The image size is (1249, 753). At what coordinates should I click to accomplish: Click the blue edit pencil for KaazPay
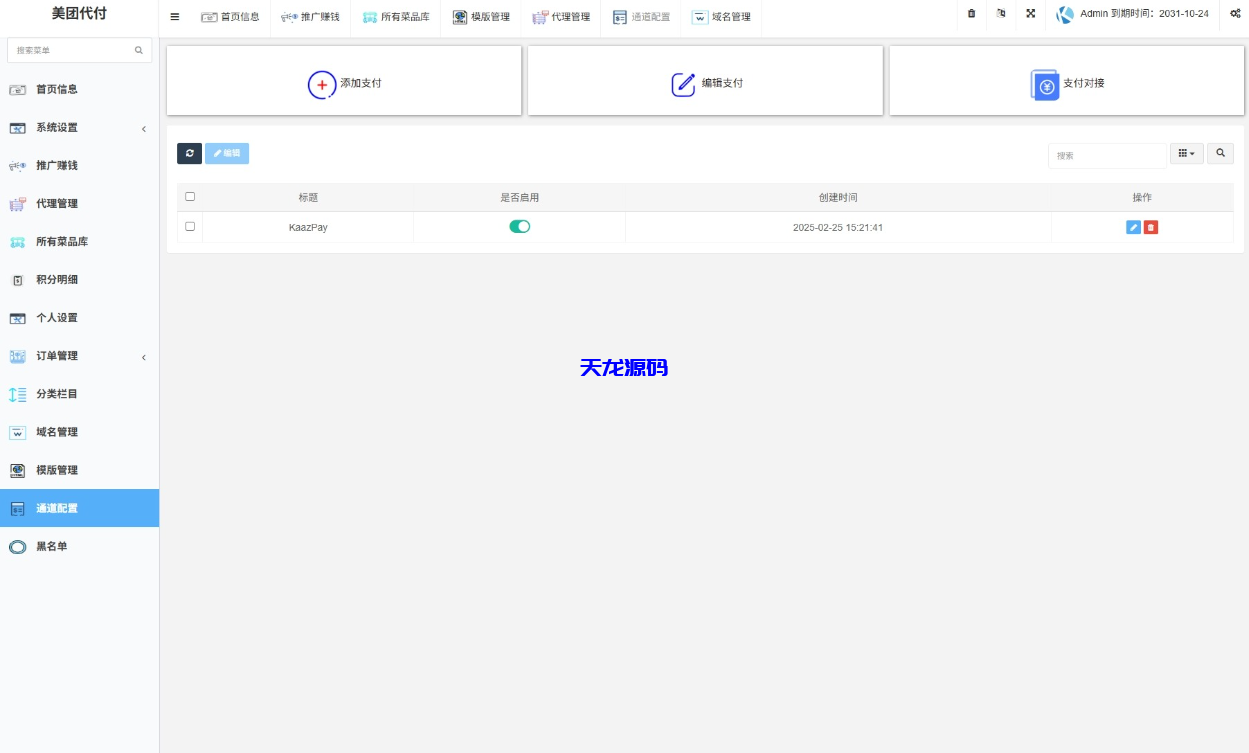pyautogui.click(x=1132, y=227)
